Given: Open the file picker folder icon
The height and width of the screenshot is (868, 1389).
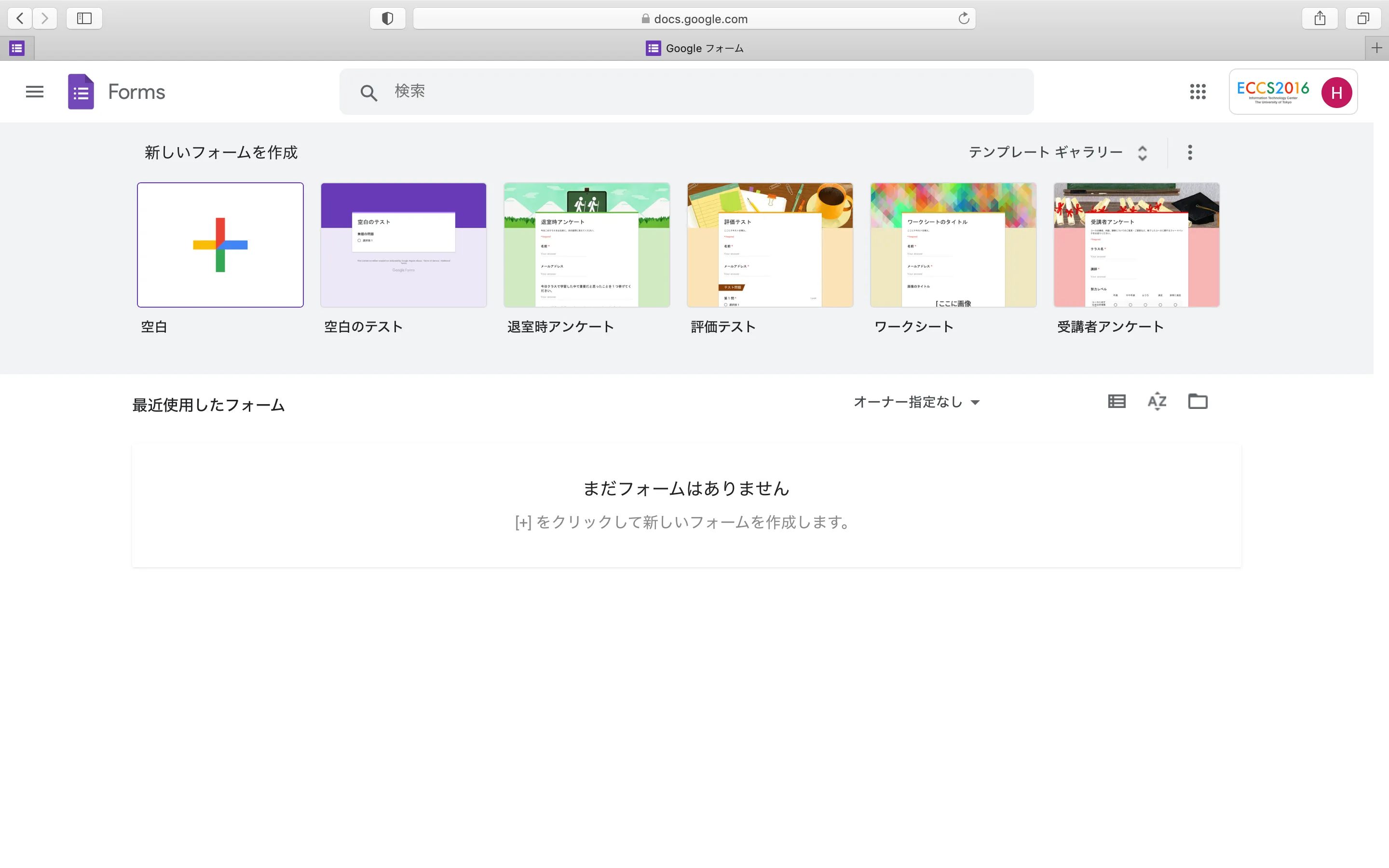Looking at the screenshot, I should pos(1198,401).
